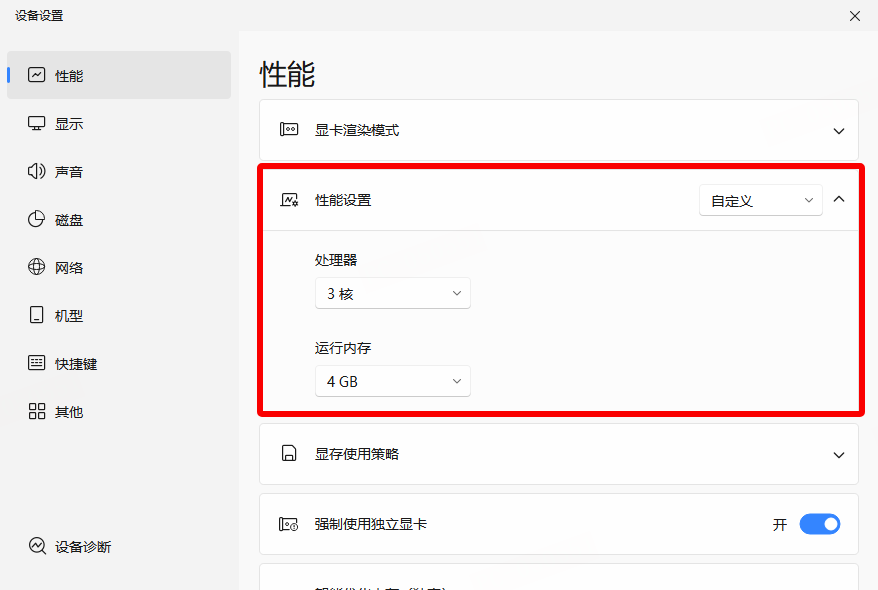Click the 声音 speaker icon

[x=39, y=171]
